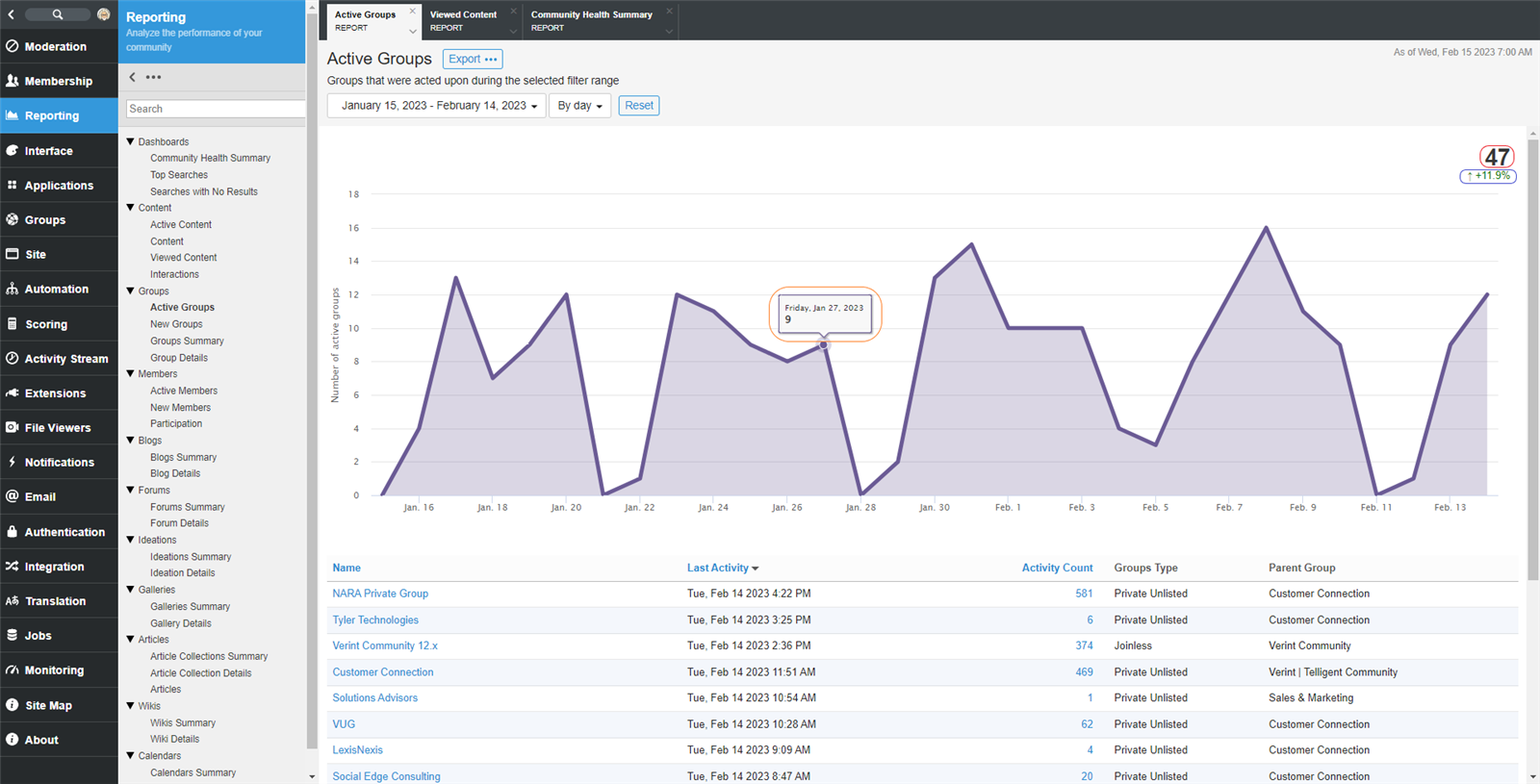Click the user avatar icon

coord(104,14)
